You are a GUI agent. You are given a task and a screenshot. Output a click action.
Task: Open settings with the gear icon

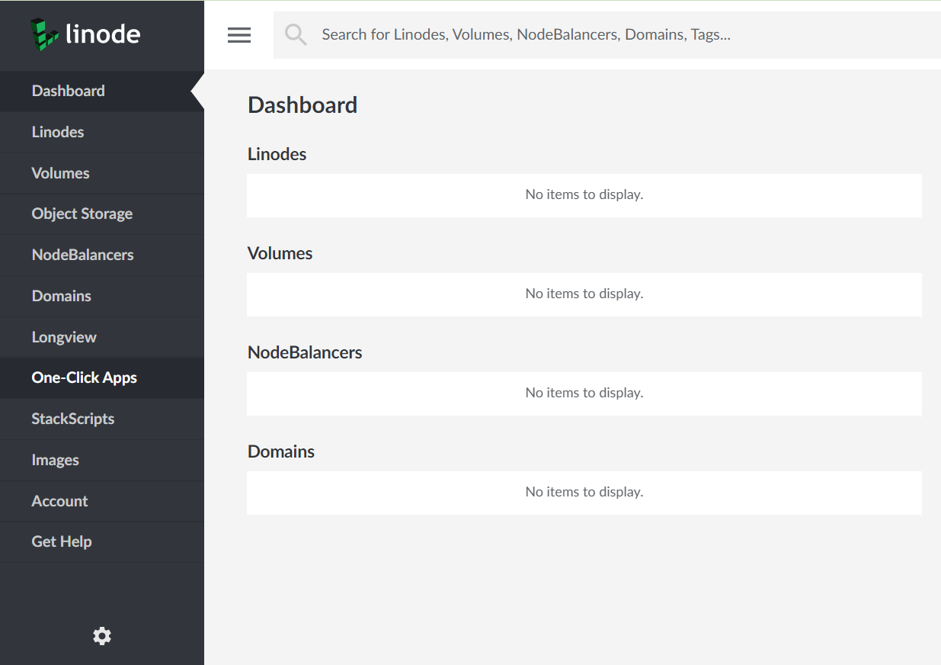102,636
